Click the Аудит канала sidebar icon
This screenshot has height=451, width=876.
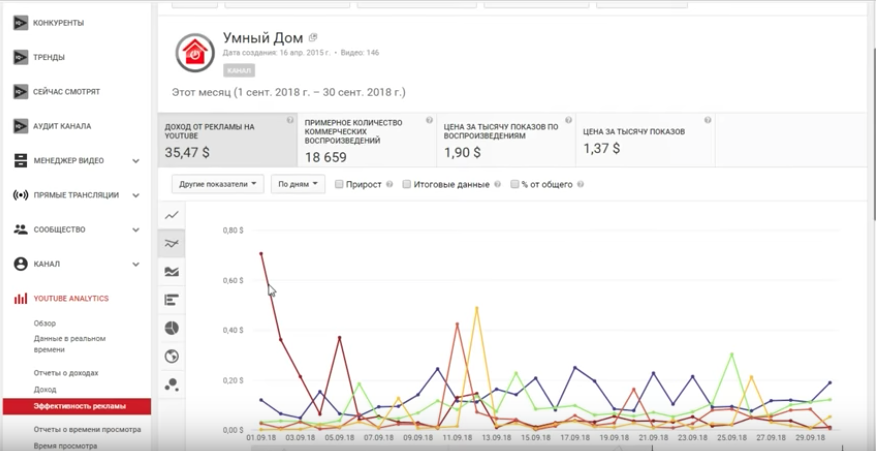[x=21, y=126]
